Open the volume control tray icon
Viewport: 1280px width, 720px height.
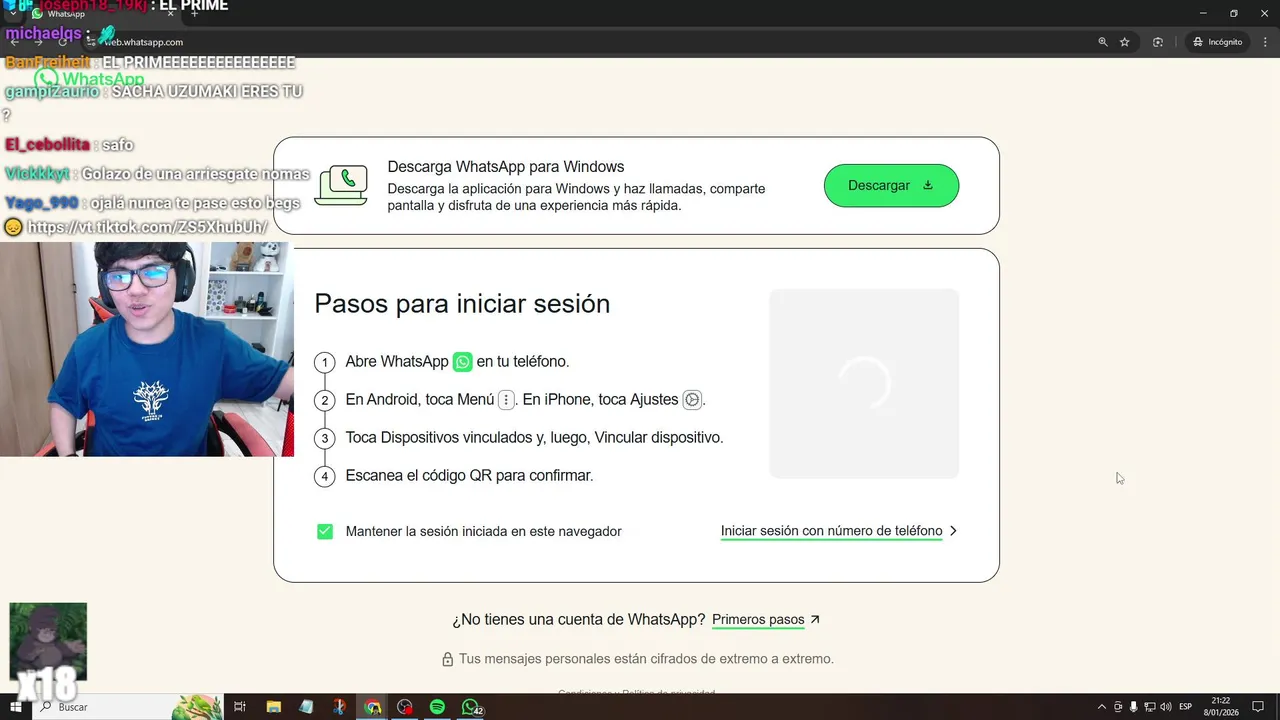[x=1166, y=707]
